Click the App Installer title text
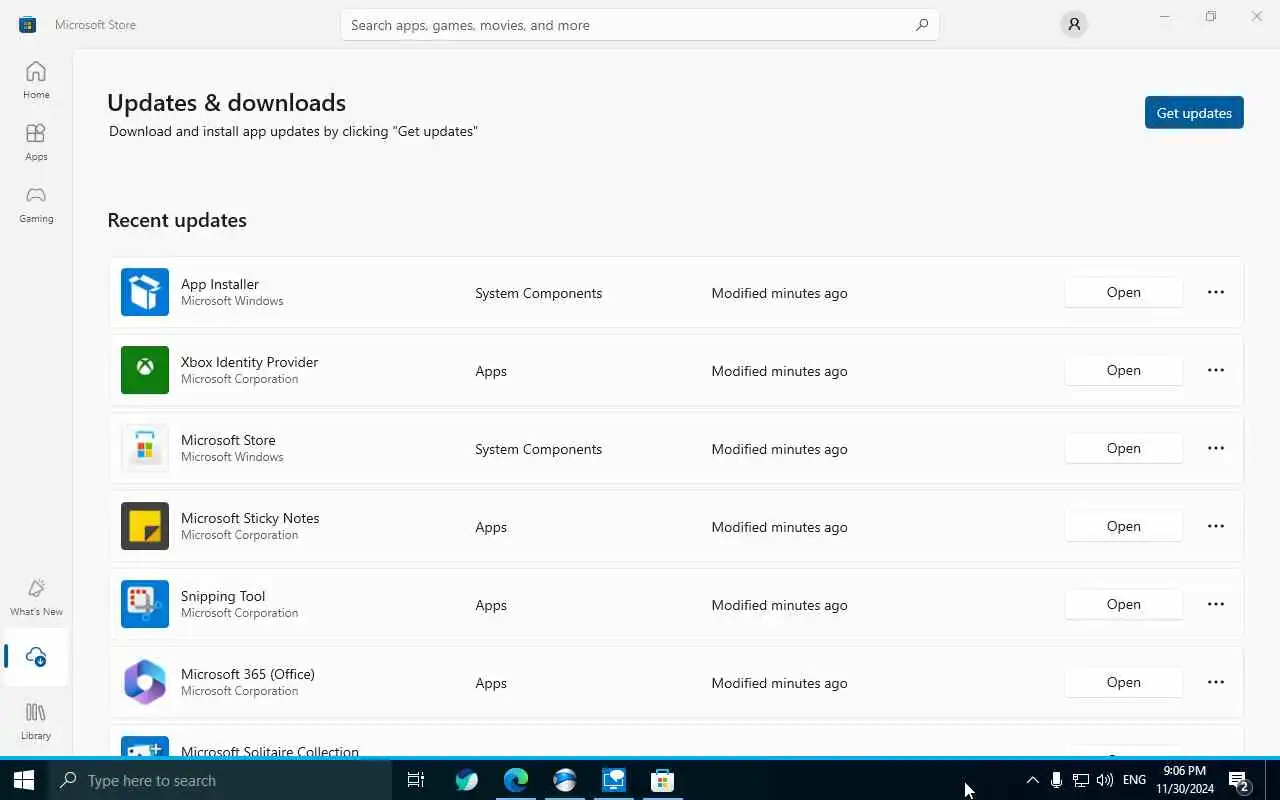The height and width of the screenshot is (800, 1280). pyautogui.click(x=220, y=284)
